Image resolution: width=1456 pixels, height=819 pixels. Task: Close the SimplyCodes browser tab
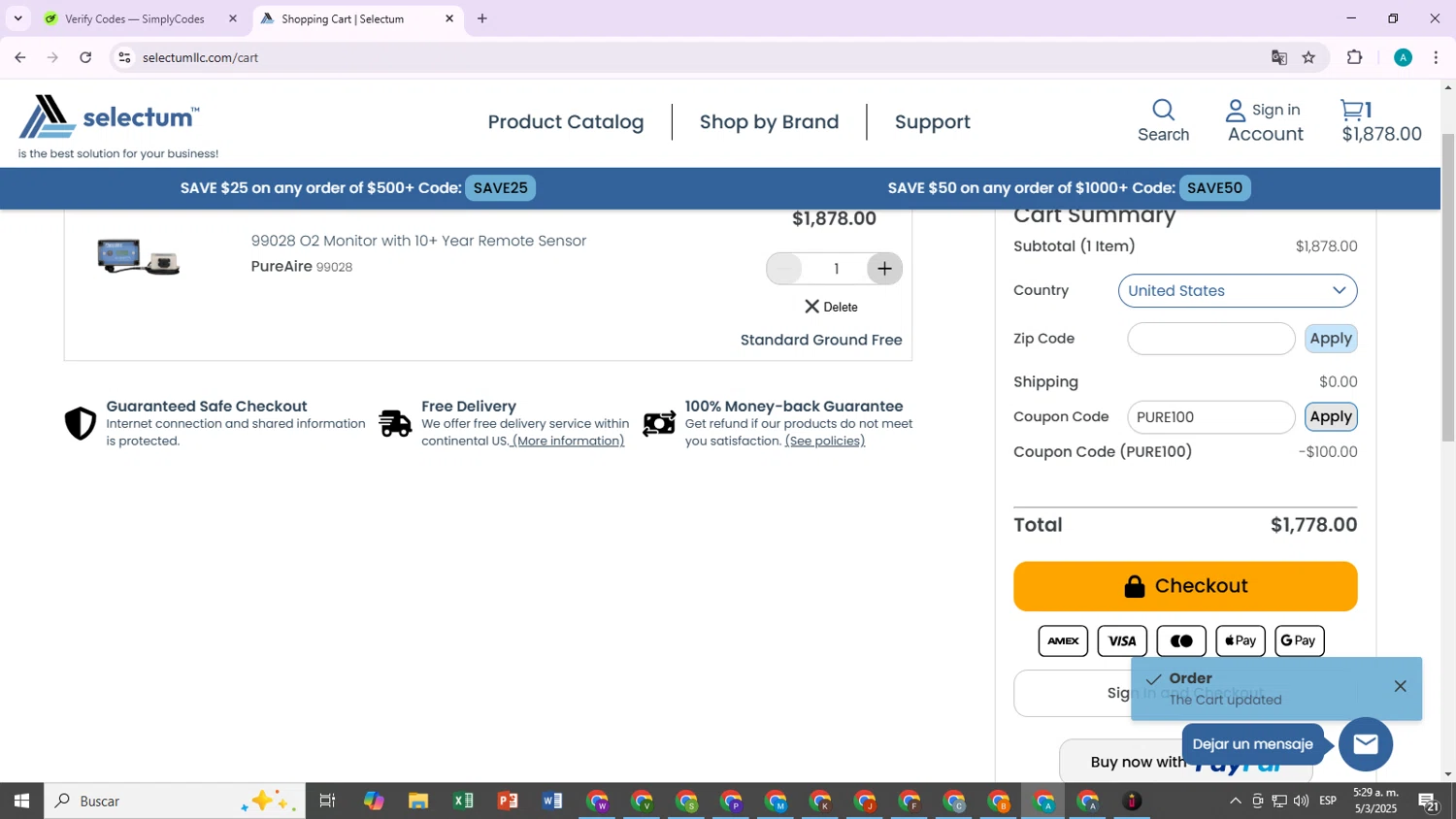tap(233, 18)
